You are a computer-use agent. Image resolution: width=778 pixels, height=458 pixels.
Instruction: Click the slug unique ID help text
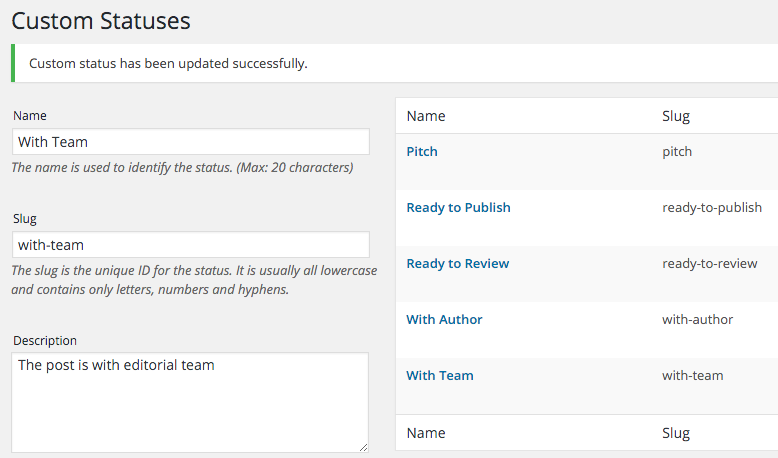[194, 280]
